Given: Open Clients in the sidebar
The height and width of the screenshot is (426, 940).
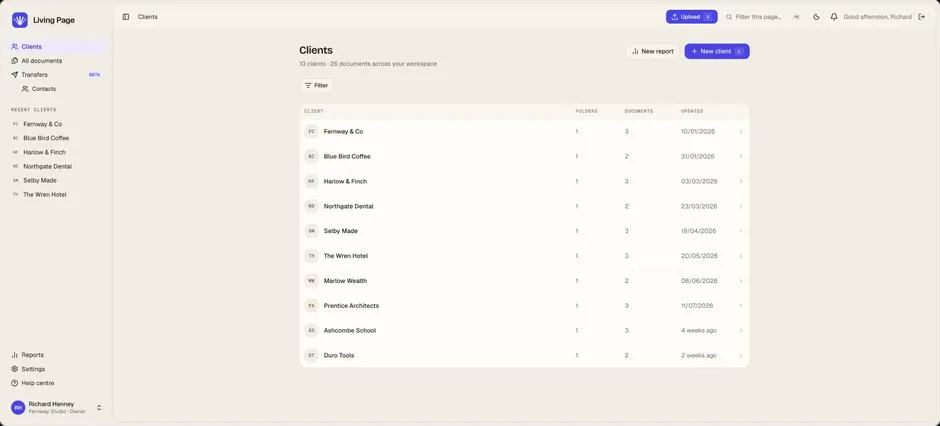Looking at the screenshot, I should pyautogui.click(x=58, y=47).
